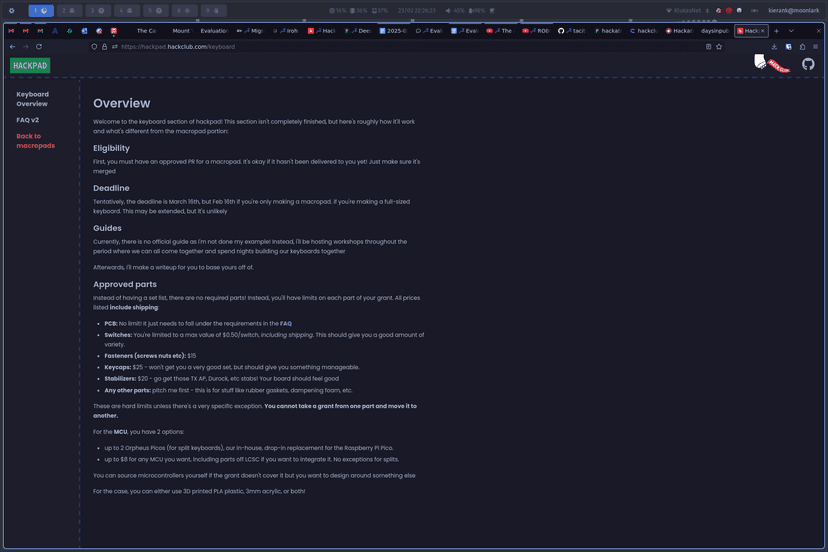This screenshot has height=552, width=828.
Task: Open the GitHub icon in page header
Action: pos(808,64)
